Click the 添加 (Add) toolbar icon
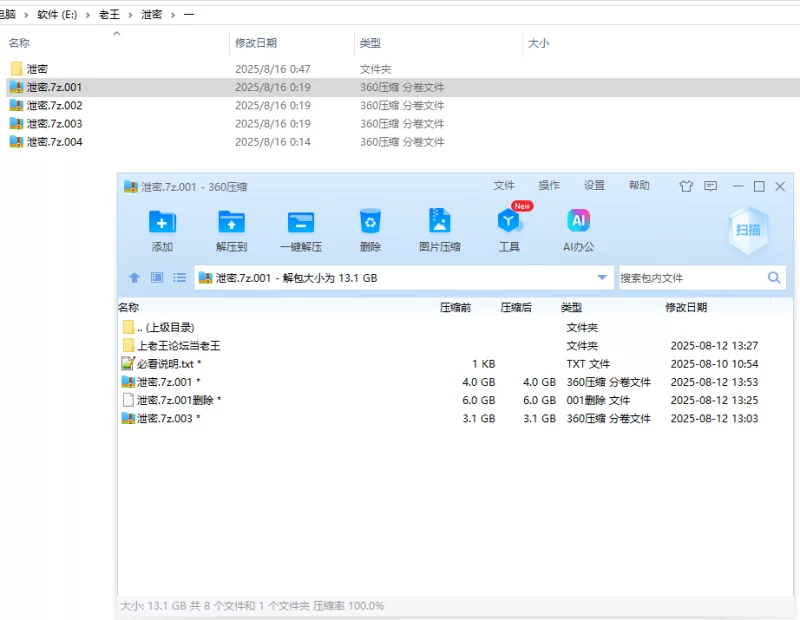Image resolution: width=800 pixels, height=620 pixels. pos(162,222)
